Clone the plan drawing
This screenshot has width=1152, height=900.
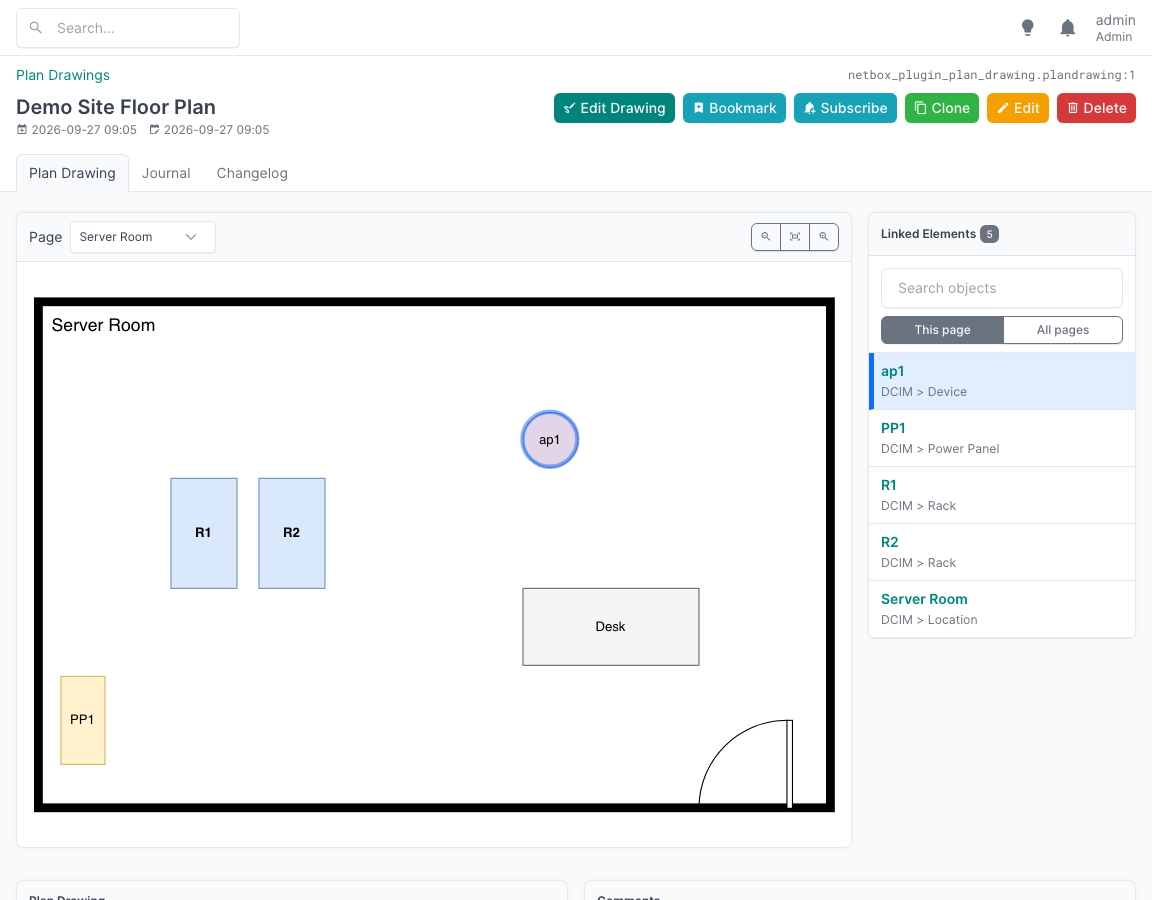[942, 108]
